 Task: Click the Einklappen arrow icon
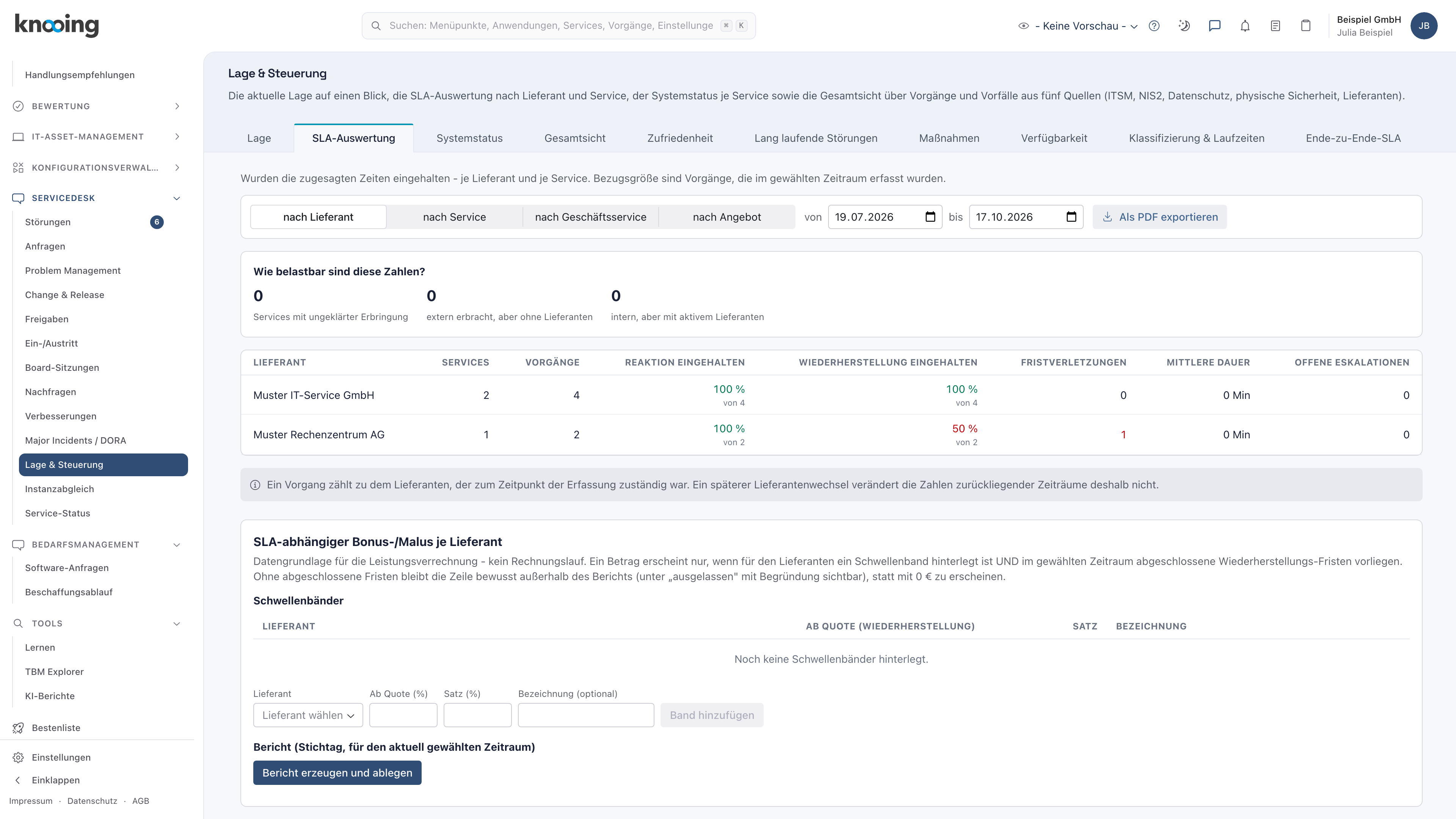[x=18, y=780]
